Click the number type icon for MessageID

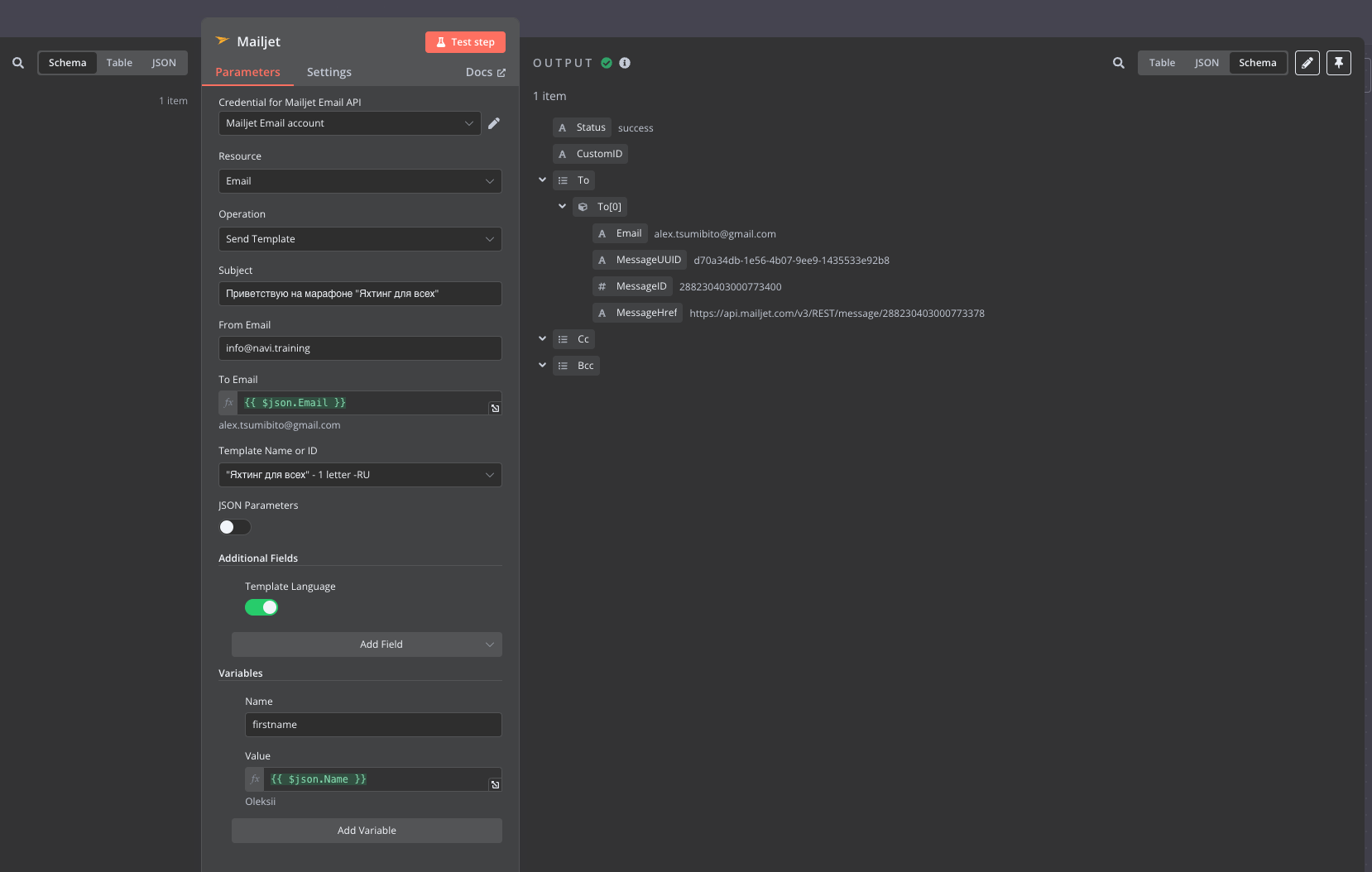(x=602, y=286)
